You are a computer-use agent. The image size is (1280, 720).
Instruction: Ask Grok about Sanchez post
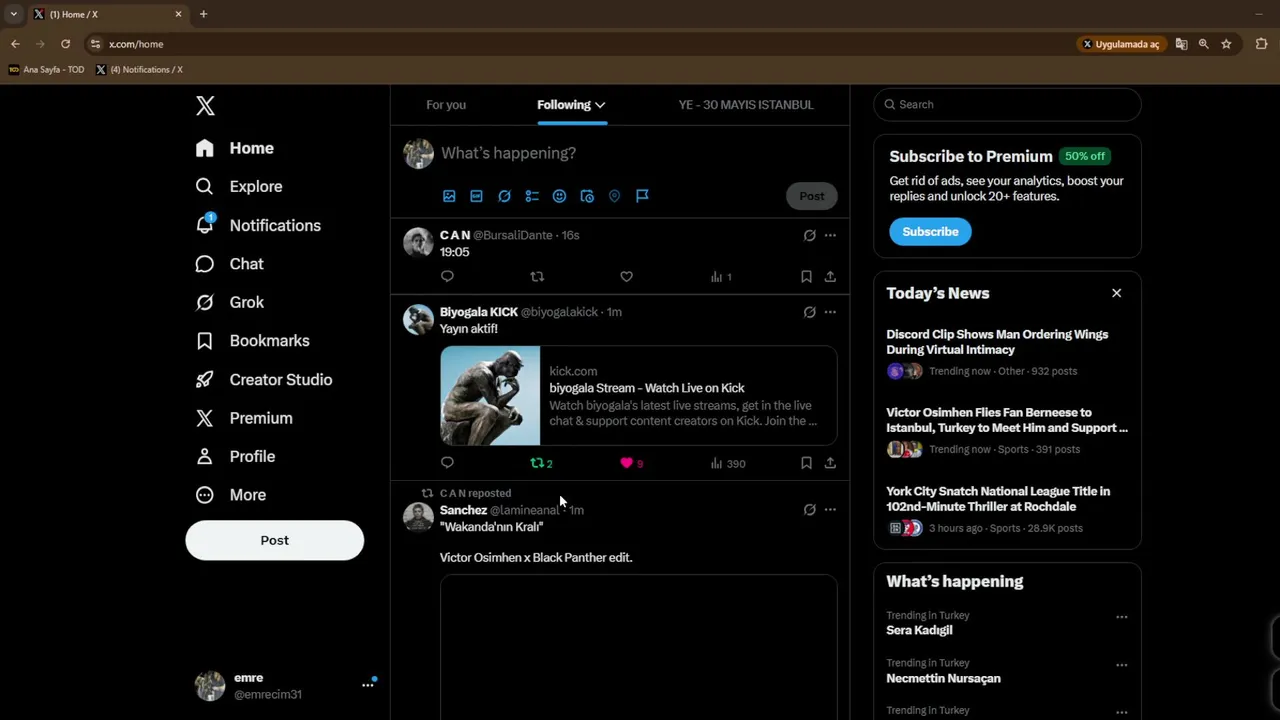pyautogui.click(x=809, y=510)
